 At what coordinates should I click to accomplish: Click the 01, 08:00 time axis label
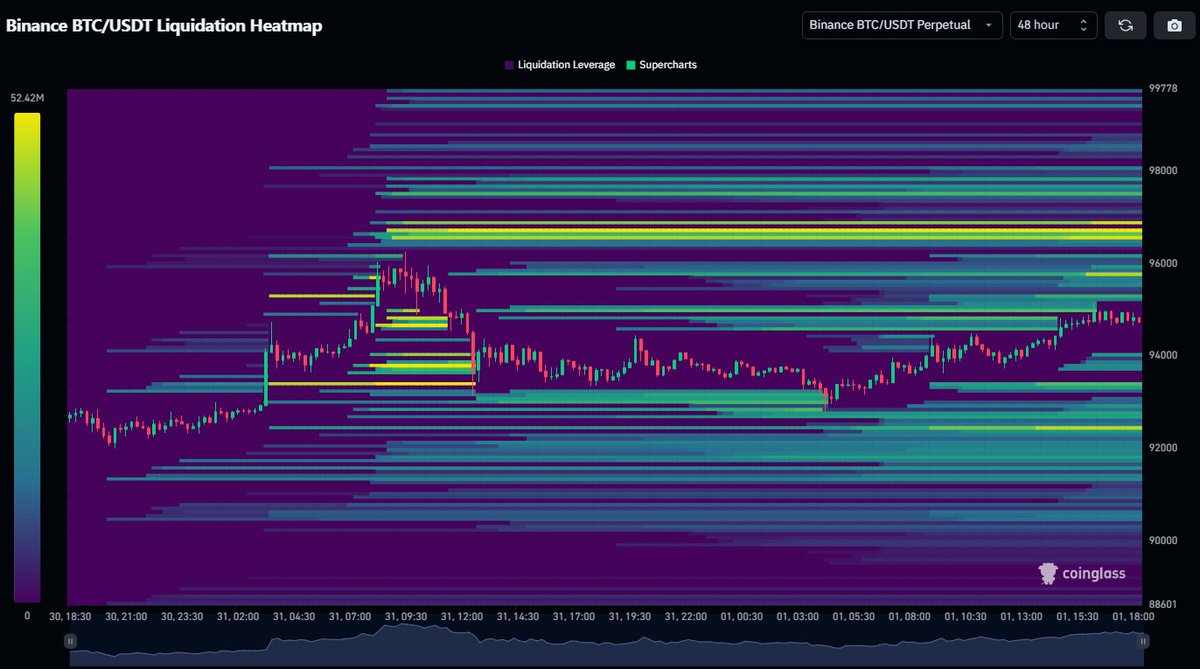point(909,616)
